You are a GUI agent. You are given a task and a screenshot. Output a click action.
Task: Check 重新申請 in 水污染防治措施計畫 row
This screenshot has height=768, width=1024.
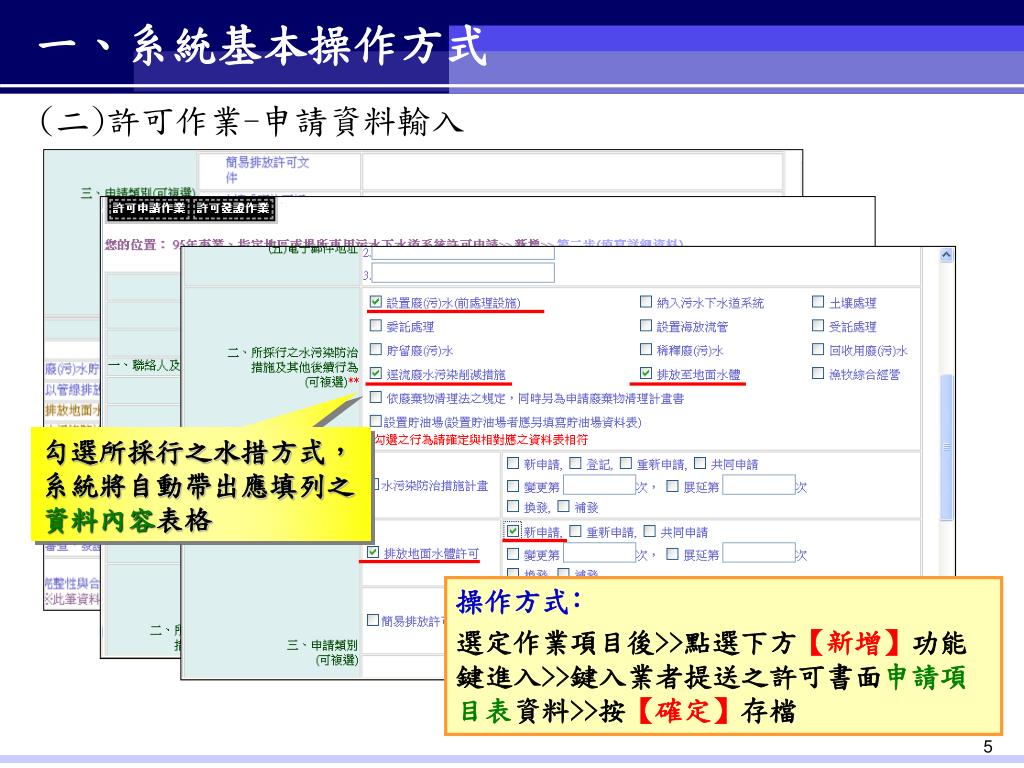[626, 463]
